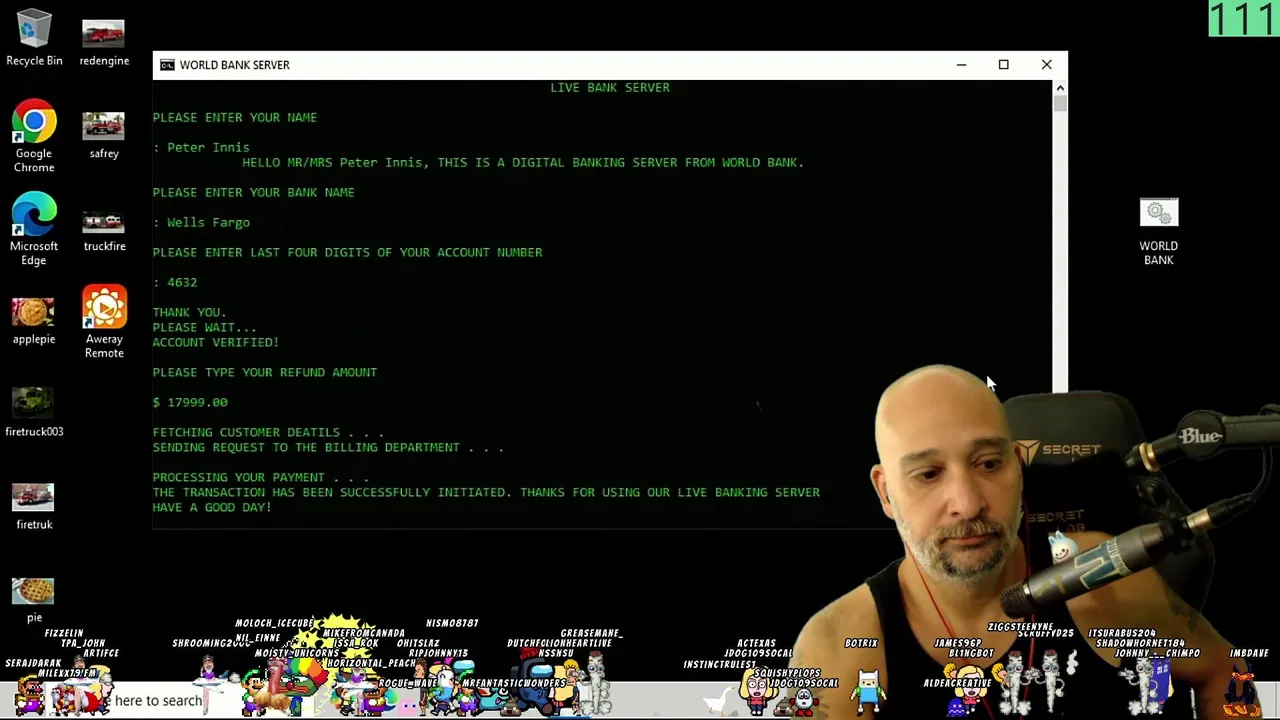Viewport: 1280px width, 720px height.
Task: Open the WORLD BANK desktop shortcut
Action: (1159, 232)
